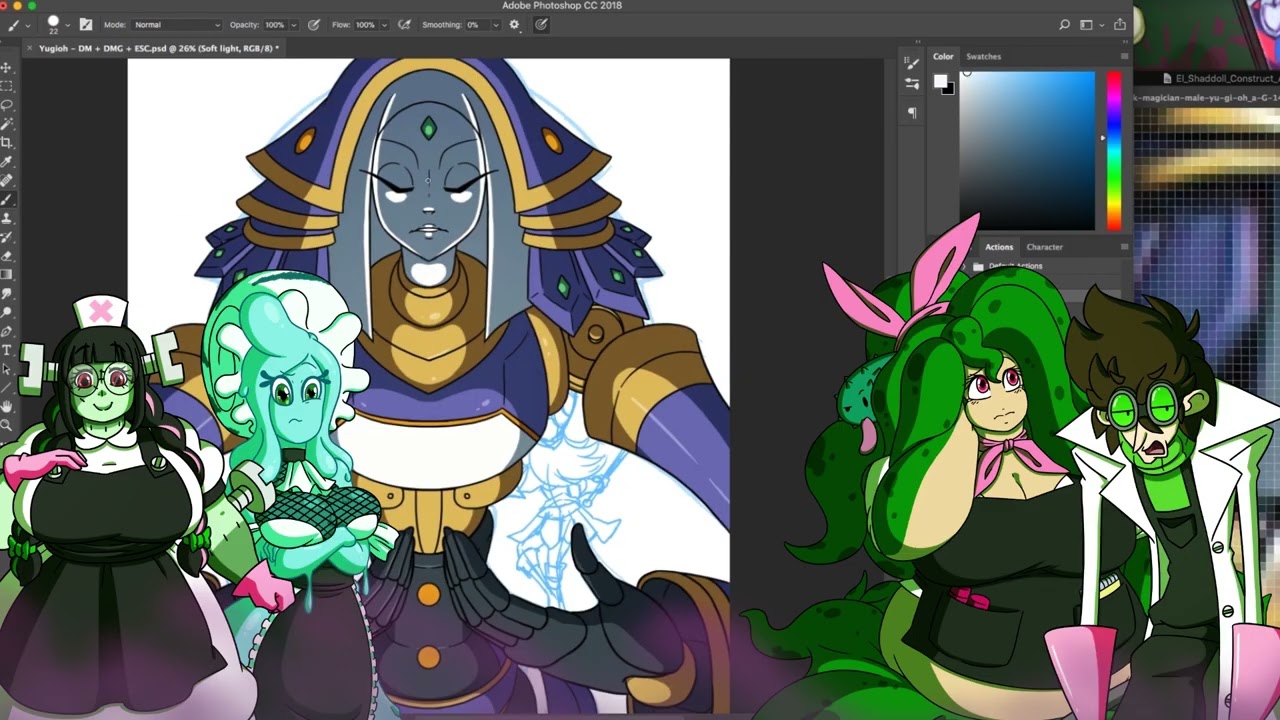Select the Smudge tool
The width and height of the screenshot is (1280, 720).
pos(6,294)
